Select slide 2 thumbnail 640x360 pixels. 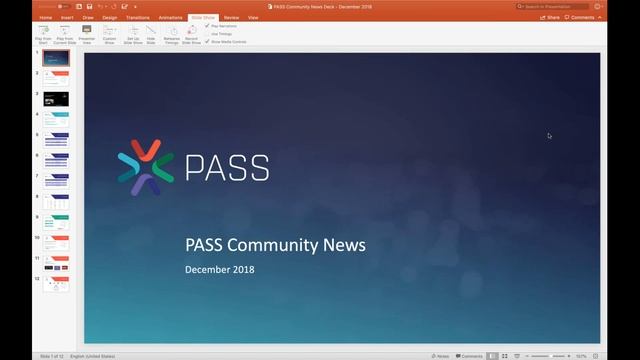(56, 78)
